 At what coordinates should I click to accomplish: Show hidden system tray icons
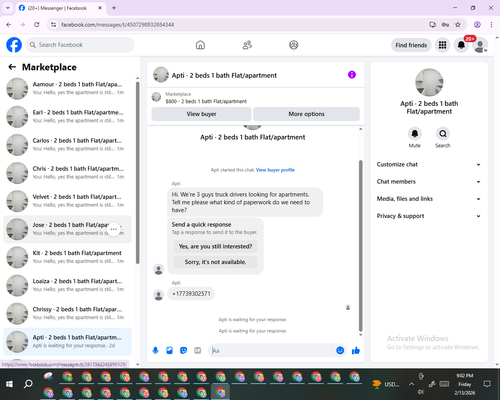[x=412, y=384]
